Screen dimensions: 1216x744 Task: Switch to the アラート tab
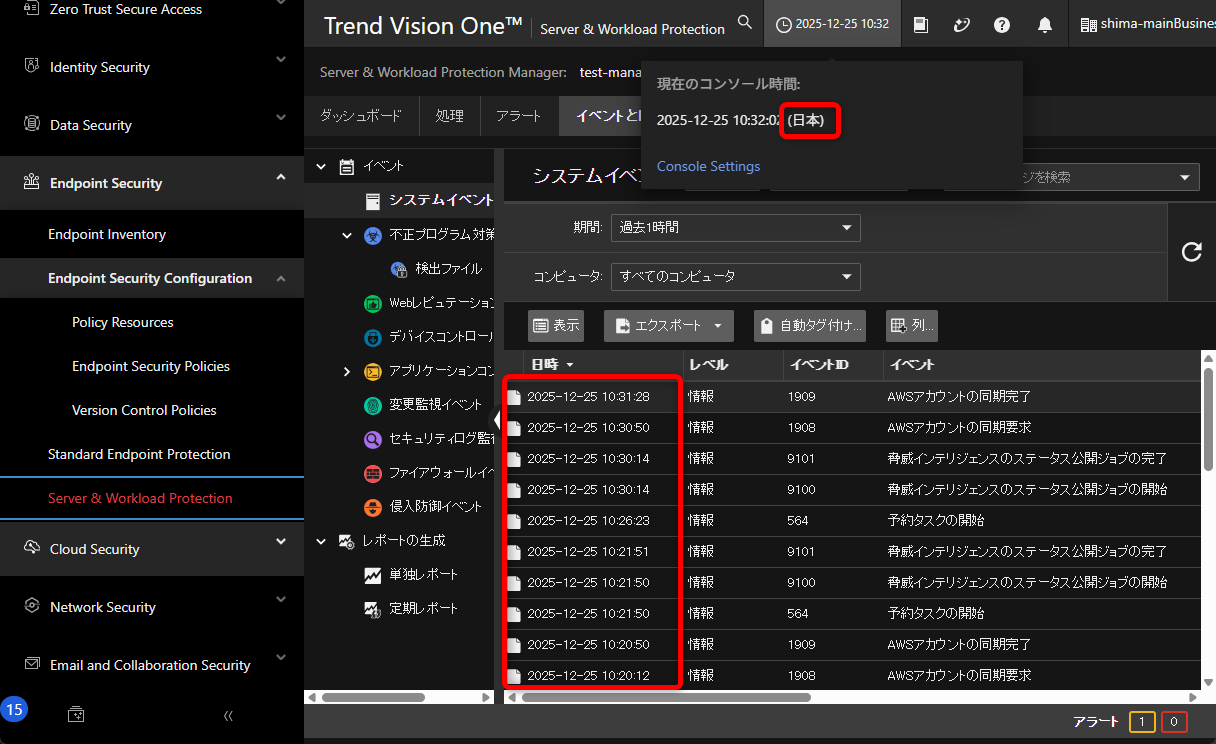pos(518,116)
